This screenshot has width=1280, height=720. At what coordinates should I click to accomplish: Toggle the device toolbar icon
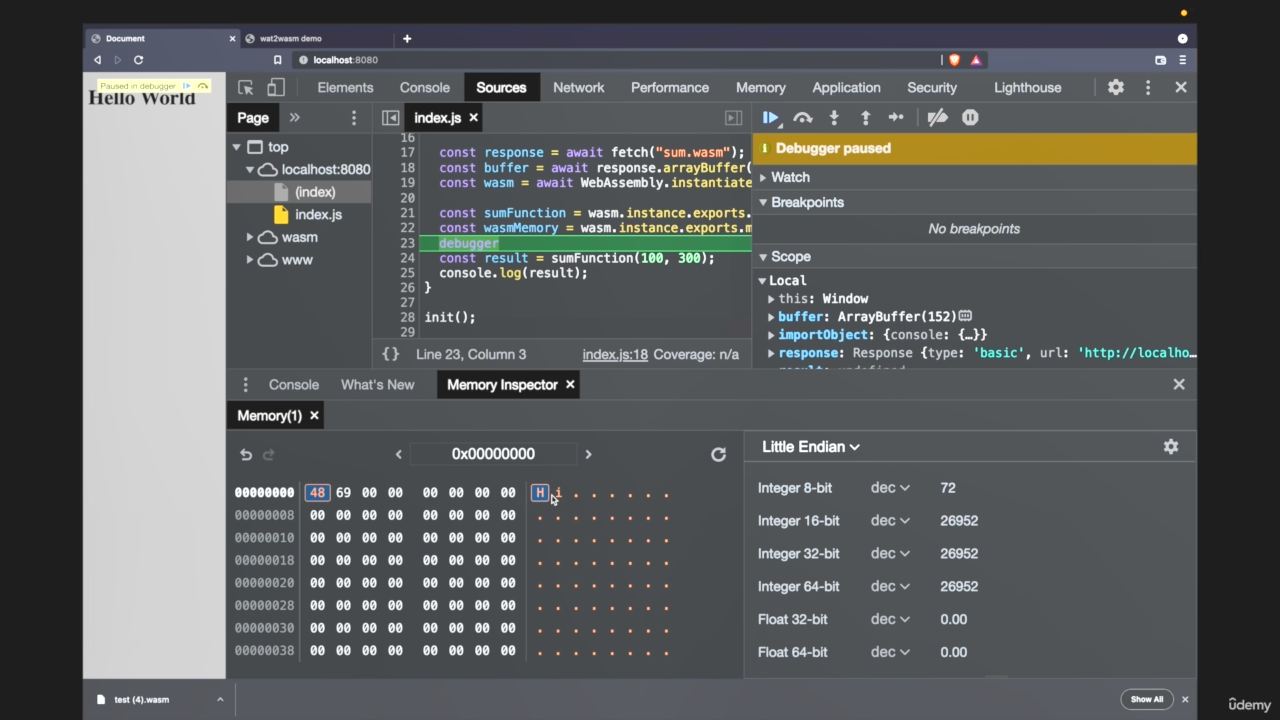[x=276, y=88]
